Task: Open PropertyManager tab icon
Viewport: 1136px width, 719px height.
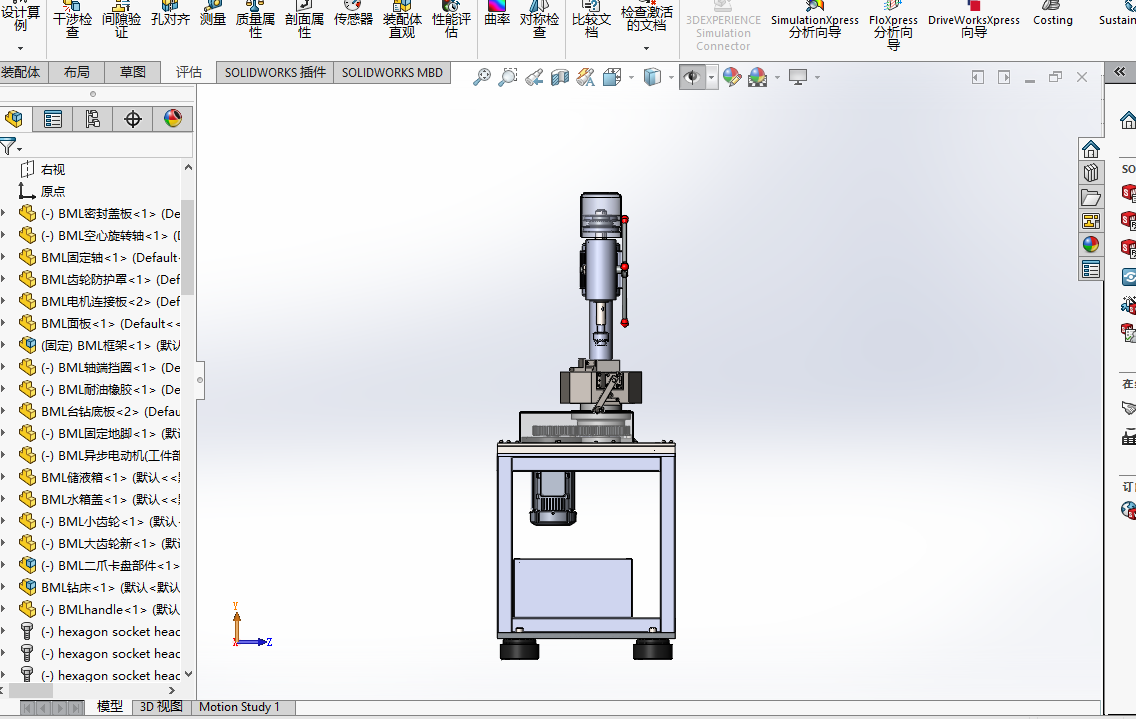Action: pyautogui.click(x=53, y=119)
